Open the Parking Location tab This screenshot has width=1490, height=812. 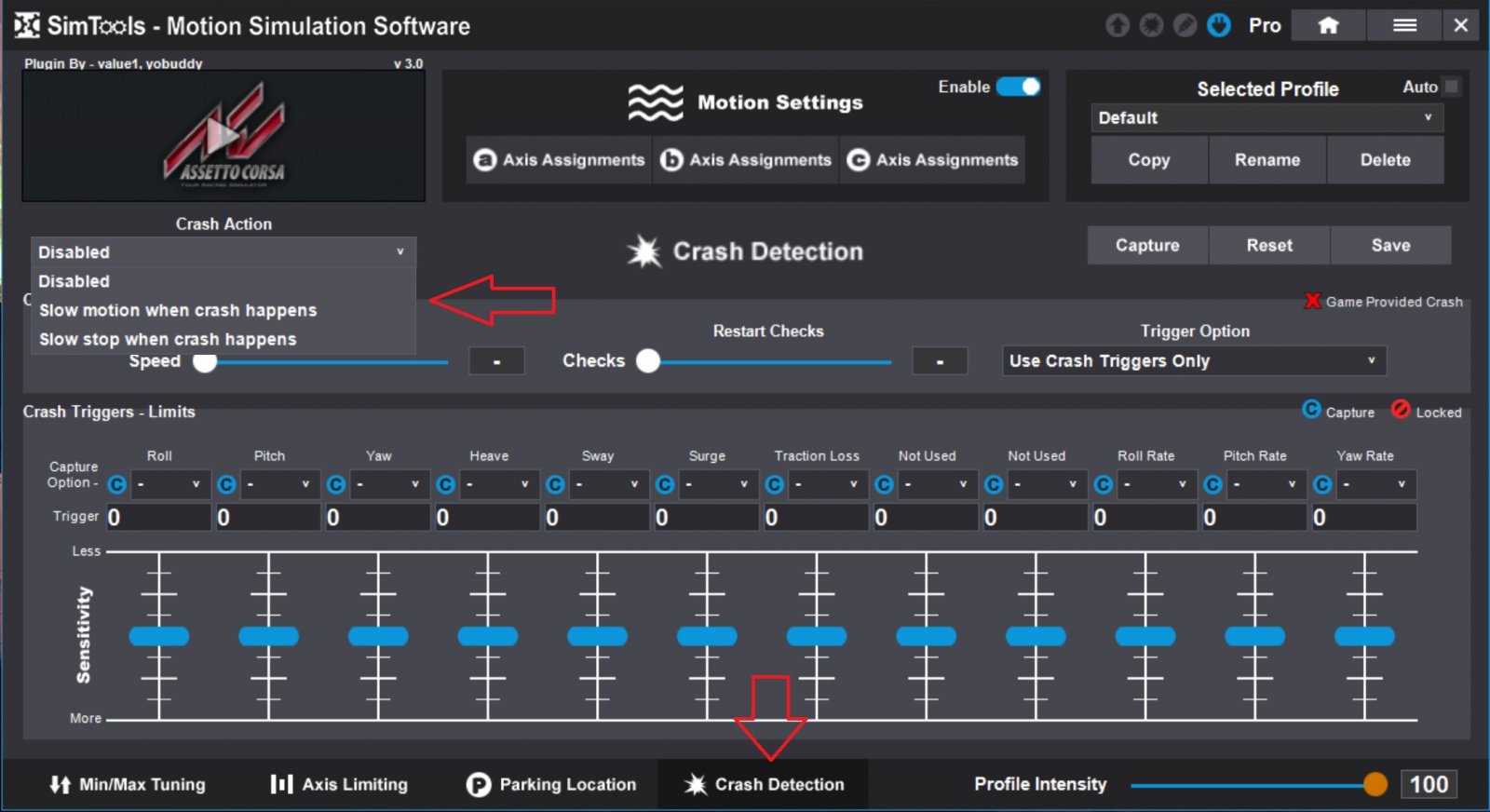tap(551, 784)
